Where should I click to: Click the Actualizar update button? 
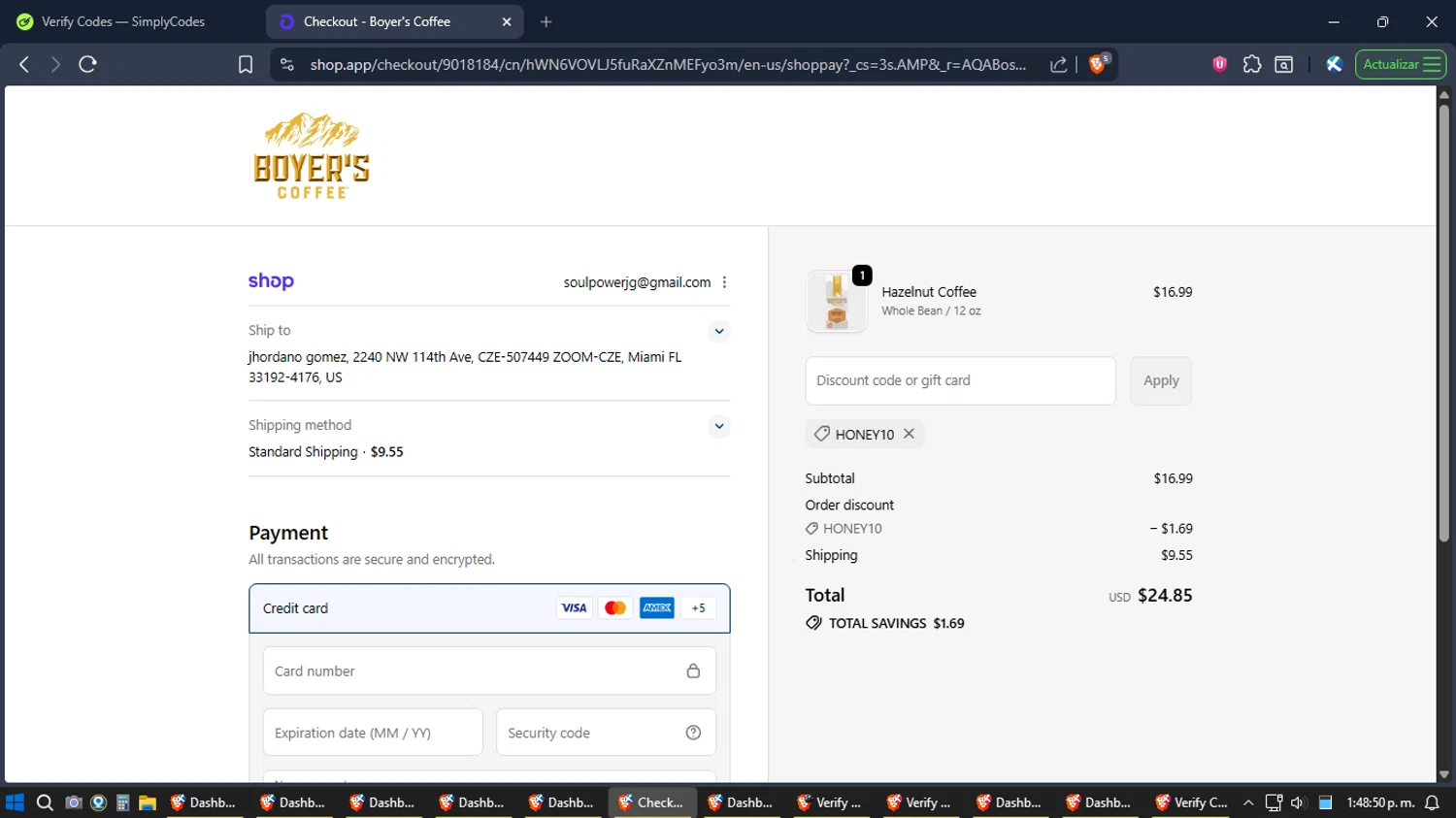coord(1401,64)
